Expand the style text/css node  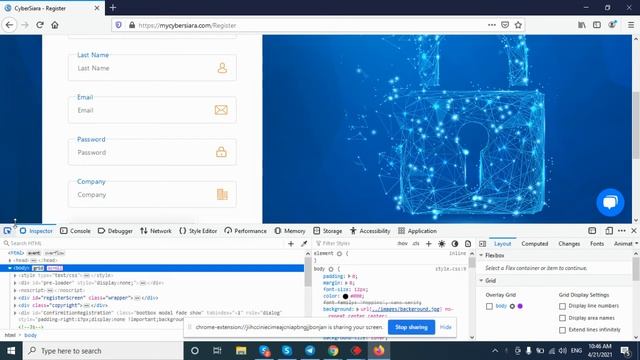point(15,276)
